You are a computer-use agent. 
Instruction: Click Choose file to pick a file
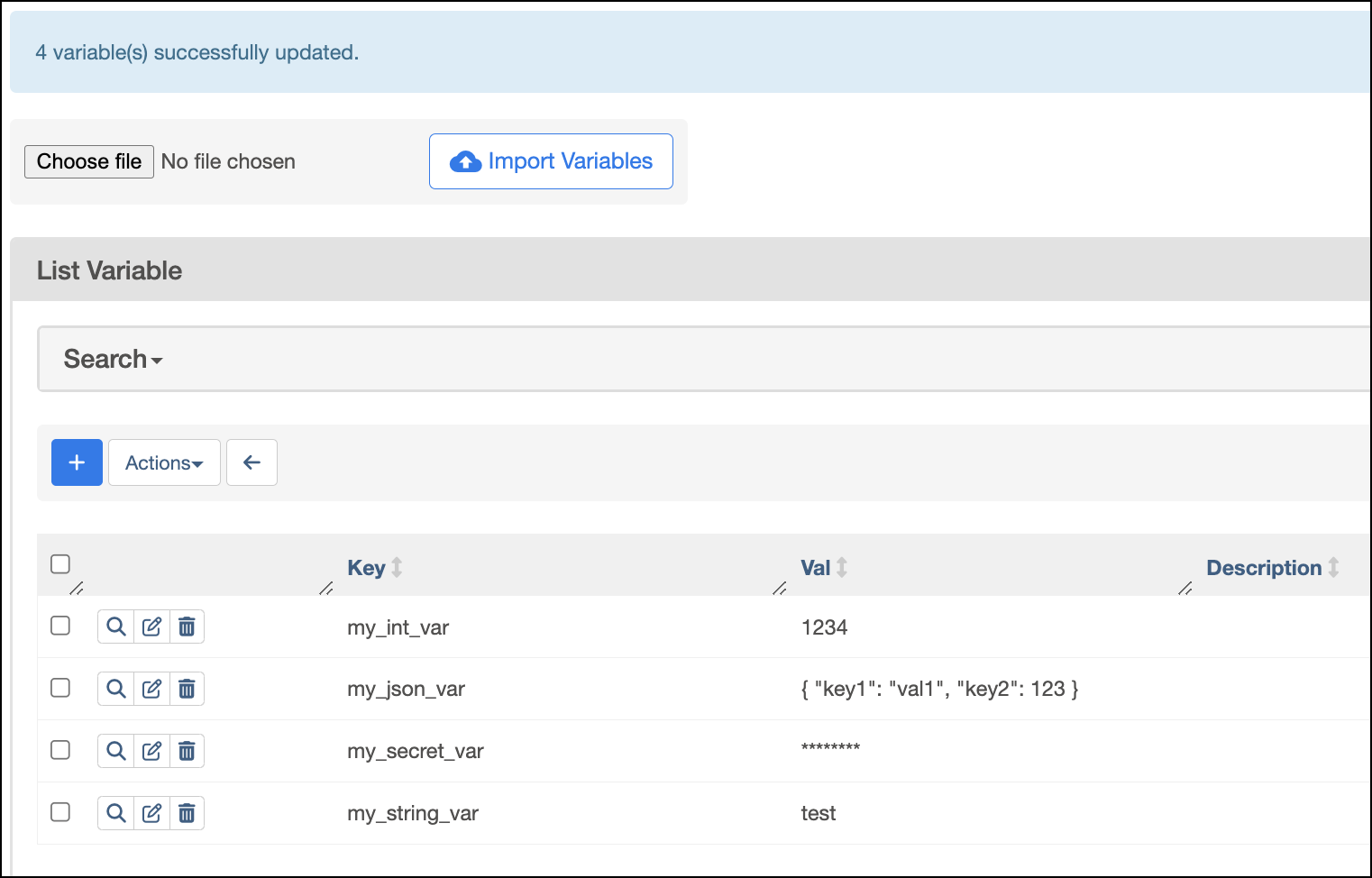pos(88,160)
